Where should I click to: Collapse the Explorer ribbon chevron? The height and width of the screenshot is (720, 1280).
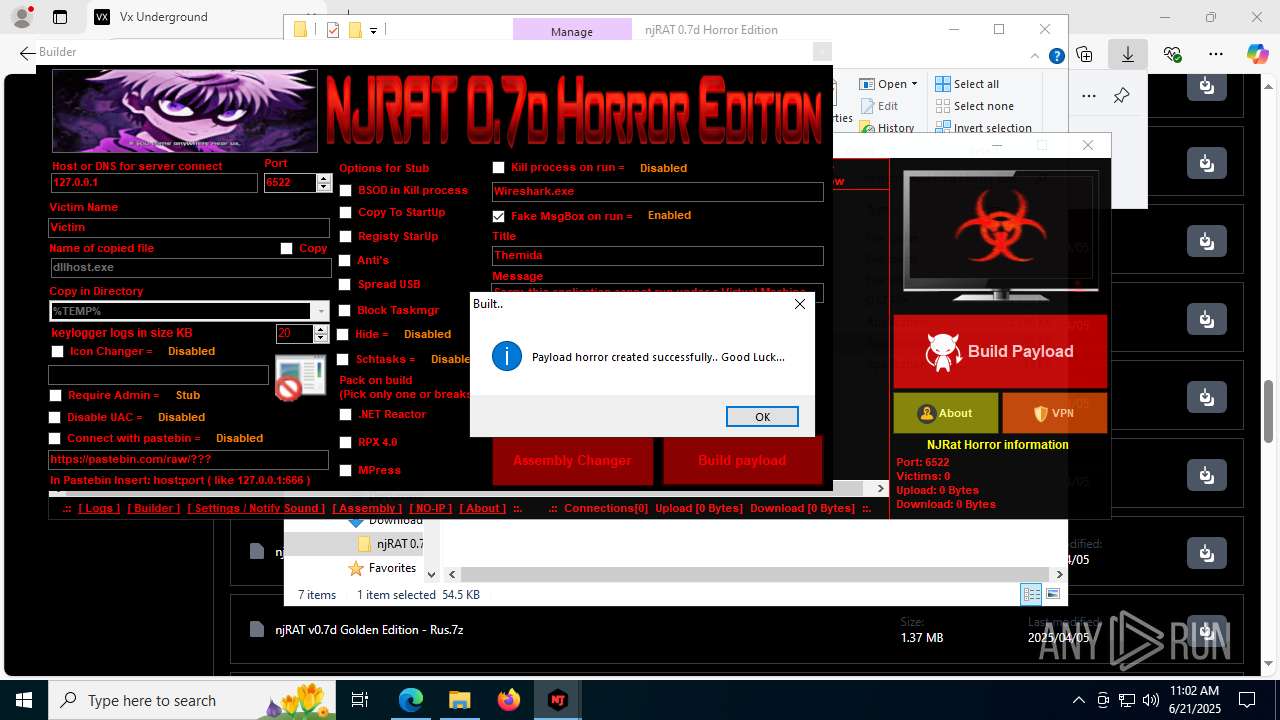[1036, 57]
